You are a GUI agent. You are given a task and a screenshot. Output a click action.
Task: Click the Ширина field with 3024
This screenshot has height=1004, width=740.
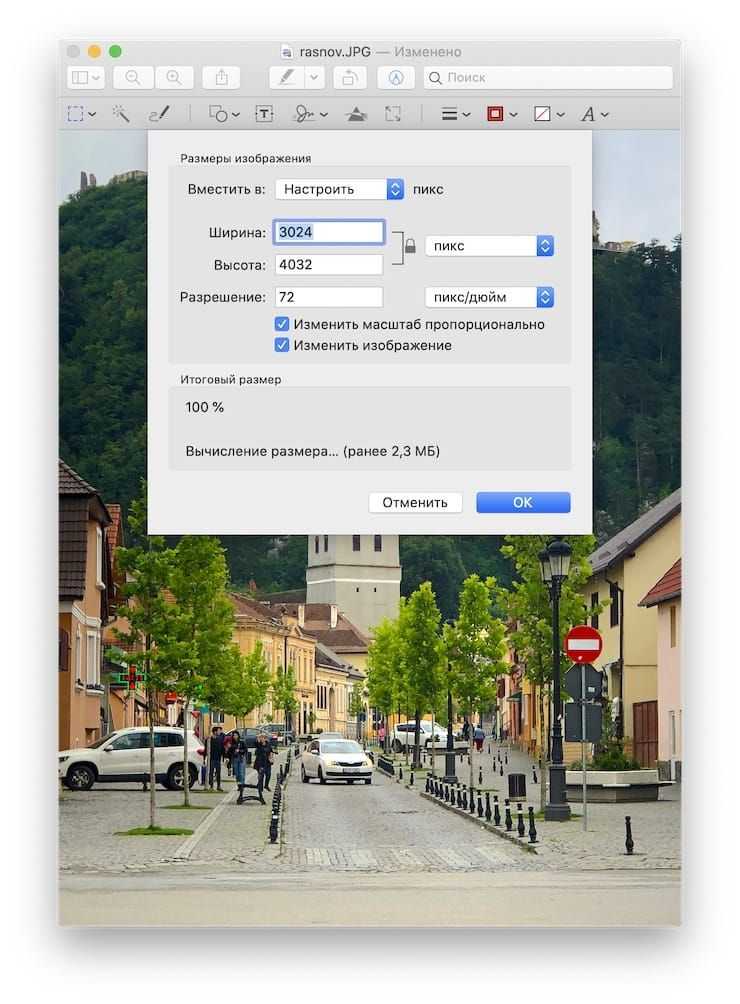tap(329, 232)
